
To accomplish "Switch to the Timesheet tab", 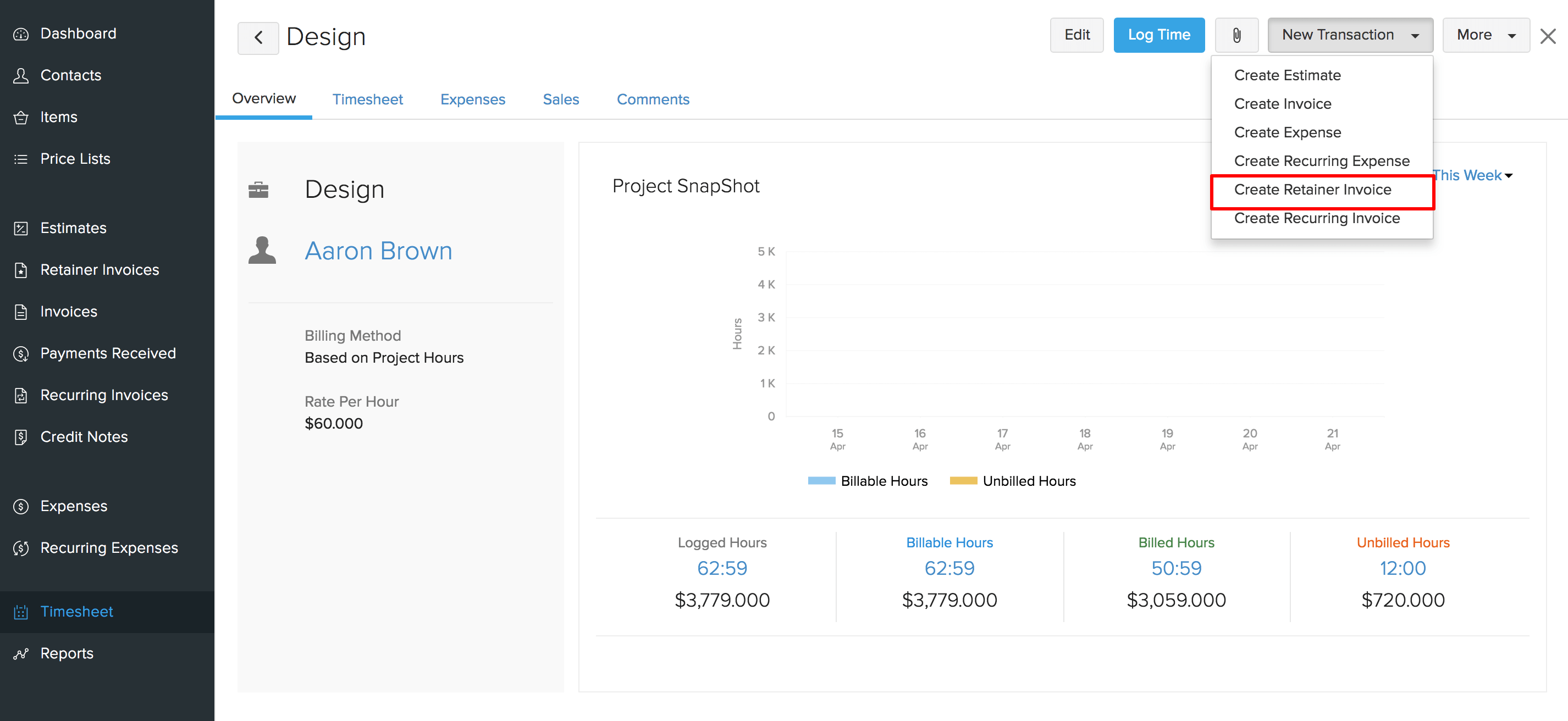I will pos(367,99).
